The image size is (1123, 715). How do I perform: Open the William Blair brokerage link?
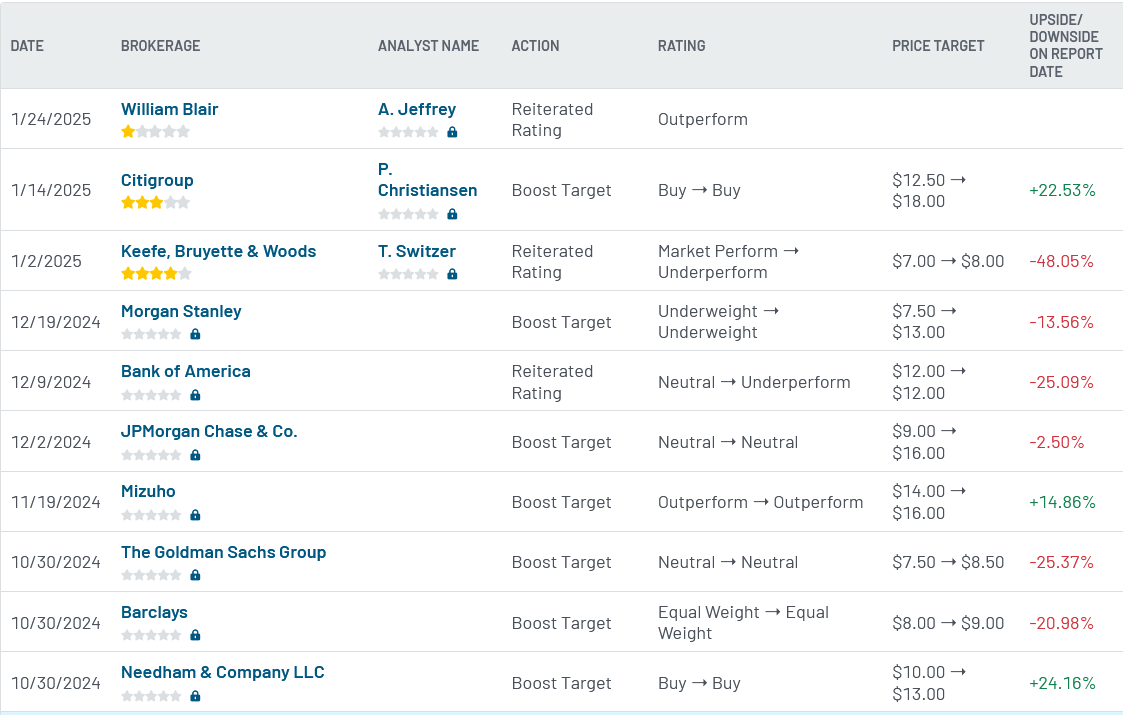169,109
